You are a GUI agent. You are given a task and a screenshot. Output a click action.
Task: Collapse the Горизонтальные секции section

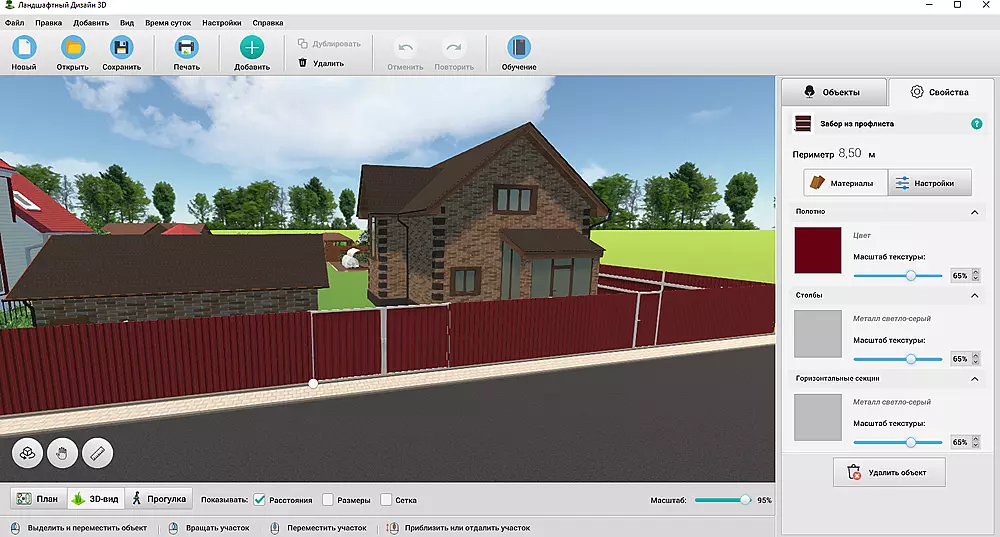[x=975, y=380]
